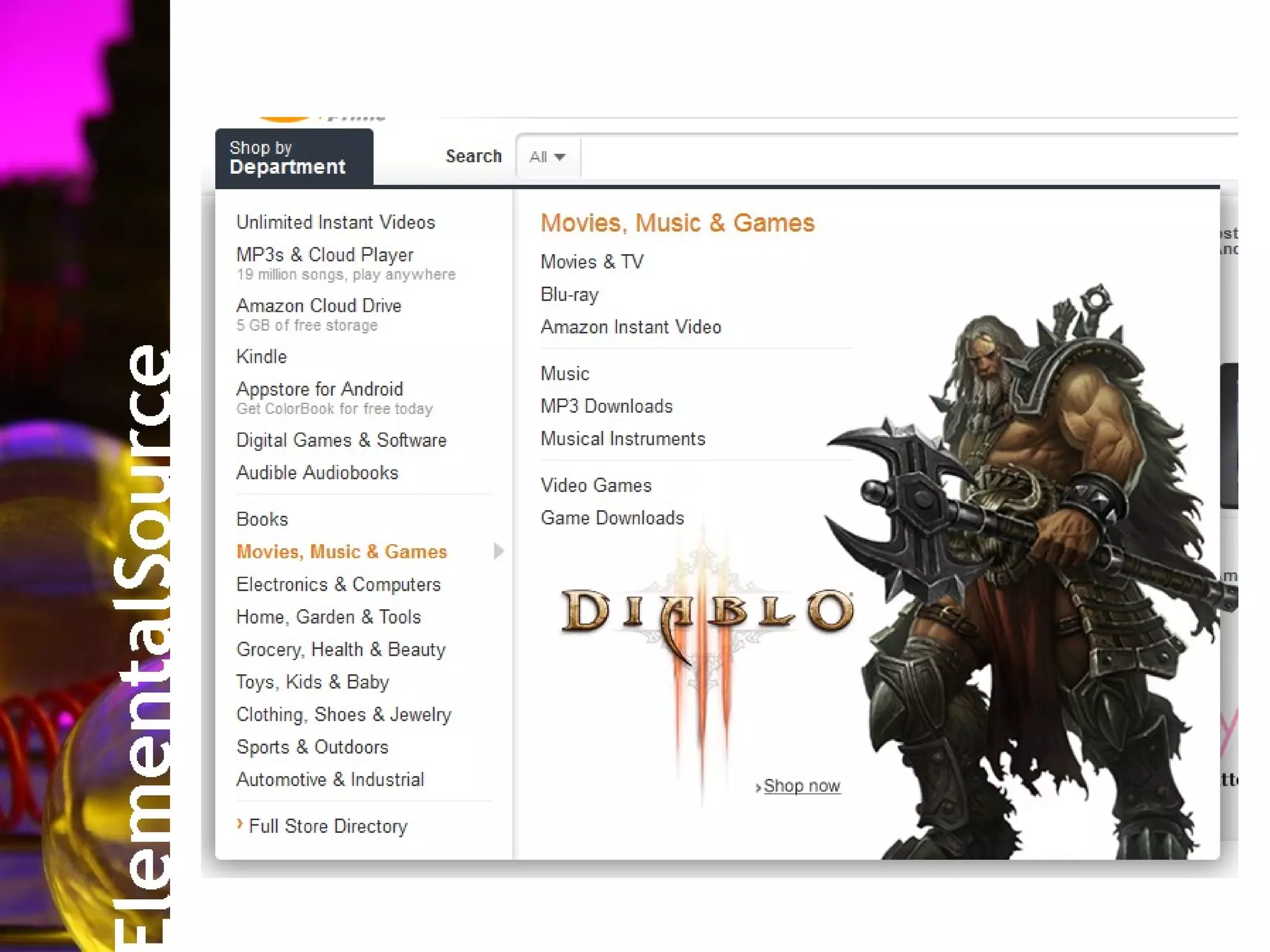Open MP3s & Cloud Player

point(325,255)
